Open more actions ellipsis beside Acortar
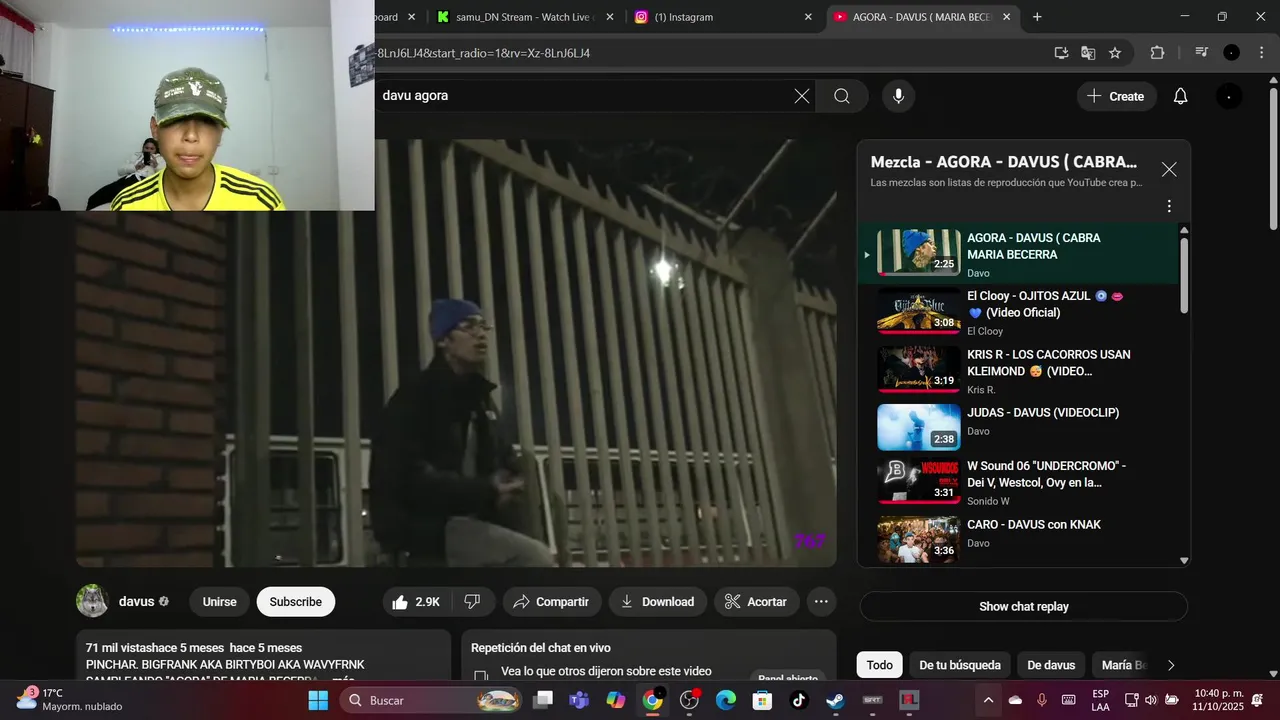 click(821, 602)
